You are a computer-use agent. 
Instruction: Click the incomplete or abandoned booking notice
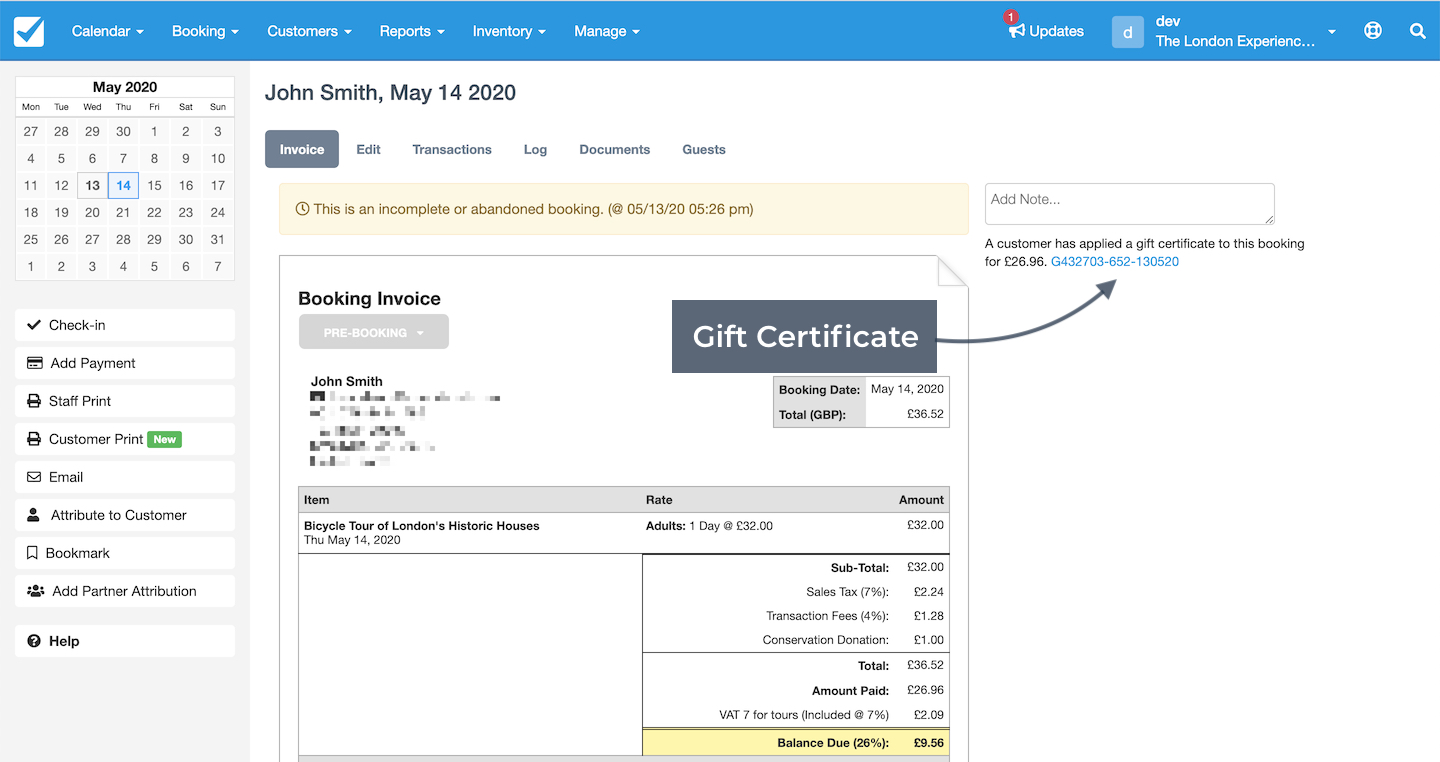coord(624,209)
